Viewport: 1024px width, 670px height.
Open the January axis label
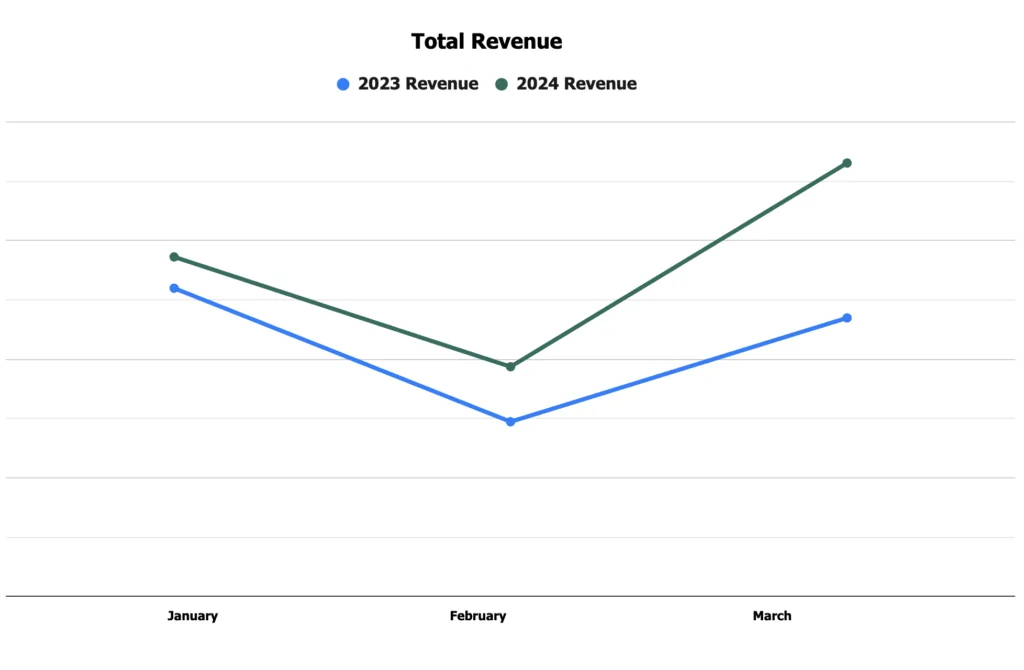tap(192, 616)
